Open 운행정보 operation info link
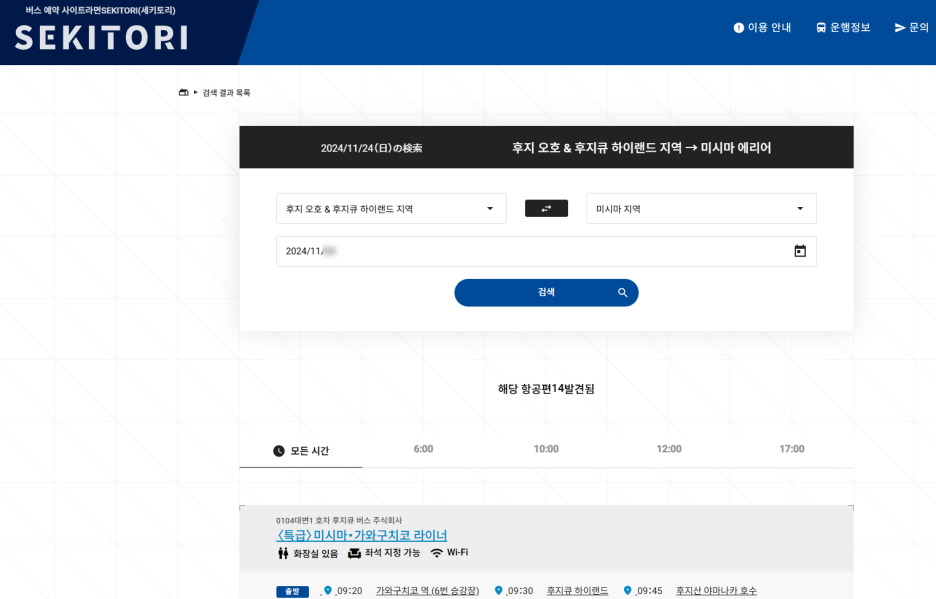Image resolution: width=936 pixels, height=599 pixels. click(x=843, y=27)
